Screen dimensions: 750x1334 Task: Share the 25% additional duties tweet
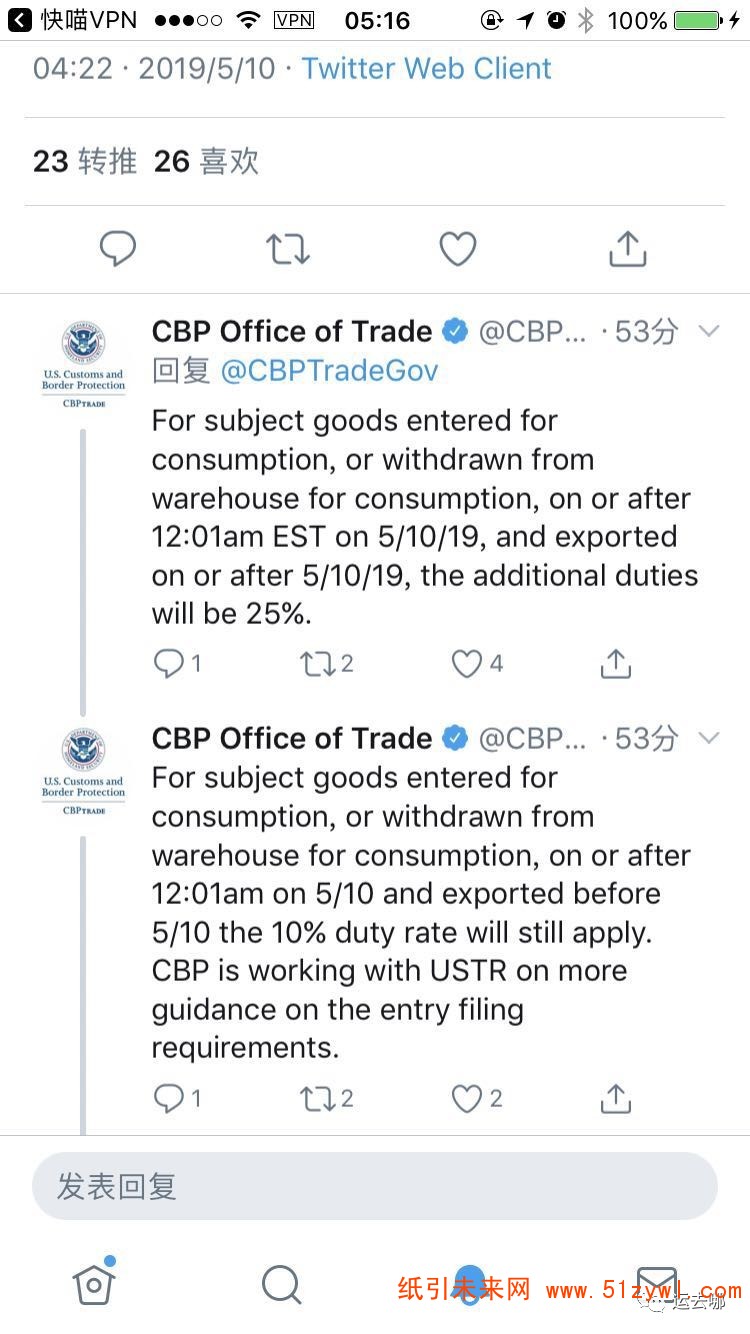[616, 664]
